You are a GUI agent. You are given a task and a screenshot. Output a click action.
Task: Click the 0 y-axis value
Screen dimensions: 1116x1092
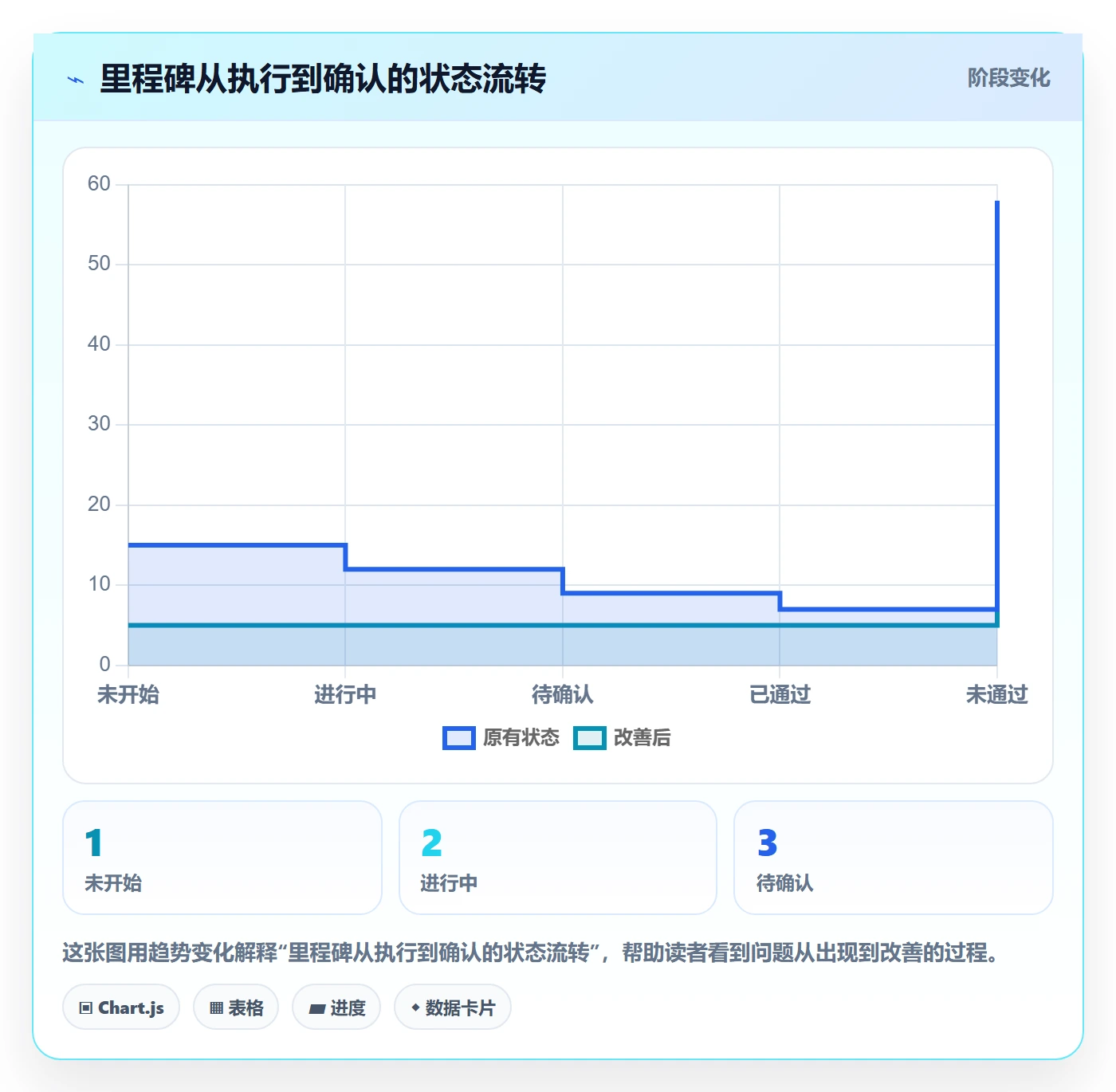tap(104, 665)
